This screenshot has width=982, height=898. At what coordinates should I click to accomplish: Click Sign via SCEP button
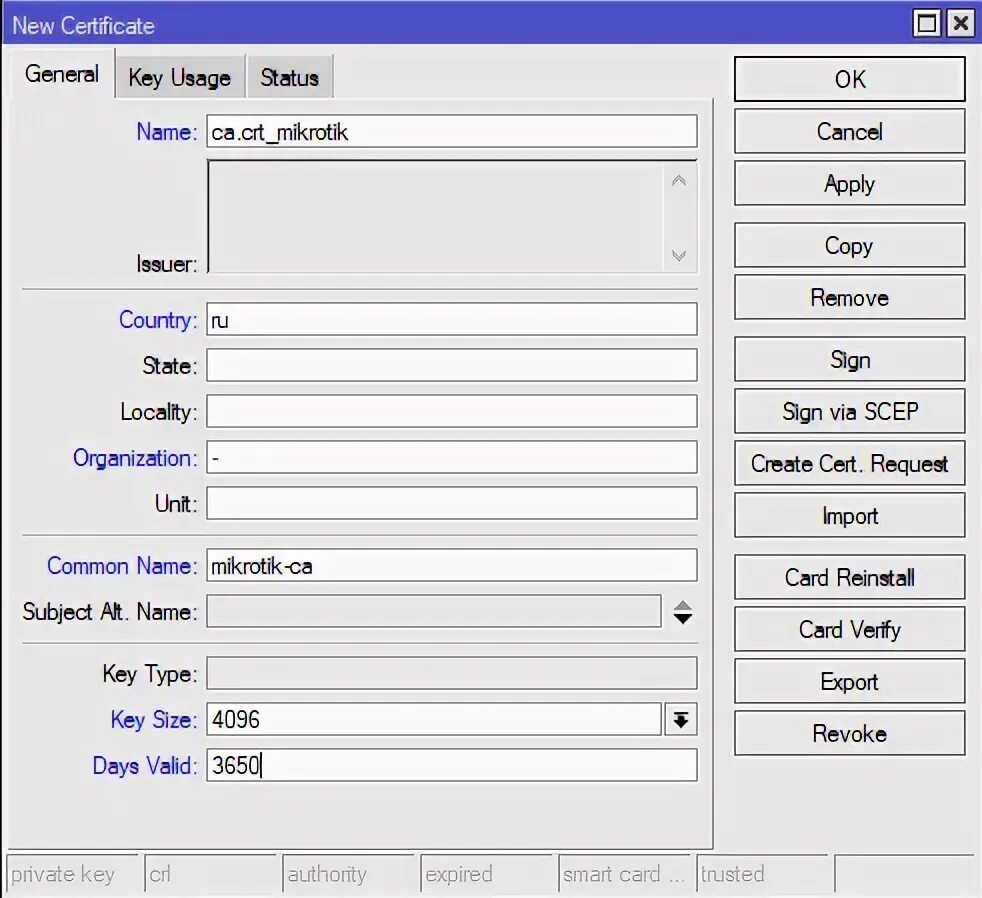click(x=849, y=411)
